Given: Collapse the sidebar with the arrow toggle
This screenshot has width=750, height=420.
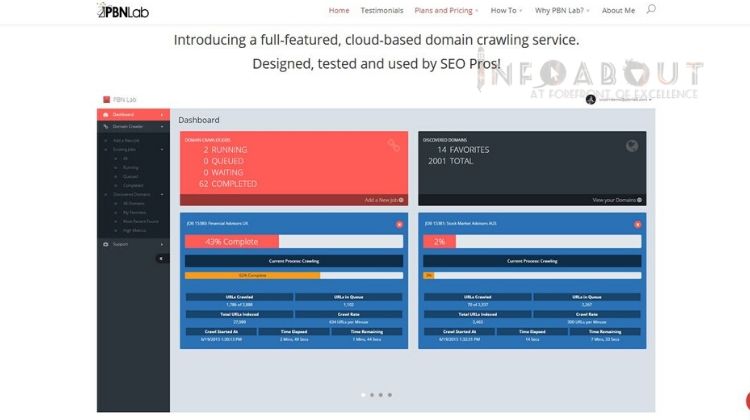Looking at the screenshot, I should 161,259.
